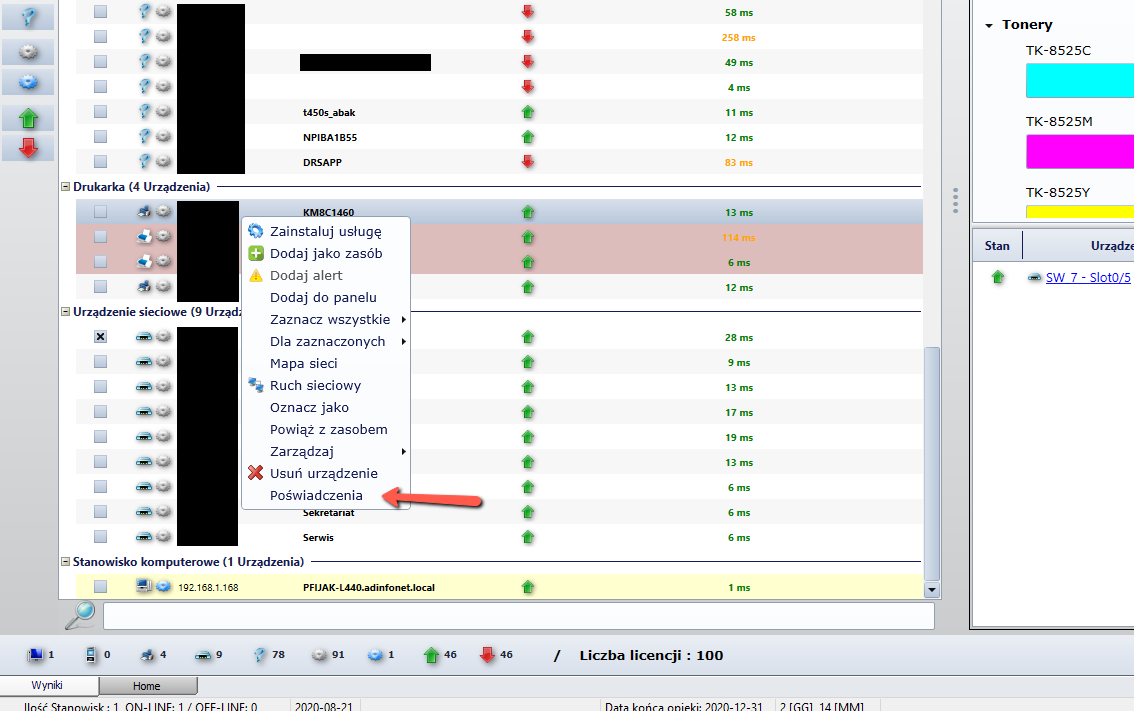Viewport: 1134px width, 711px height.
Task: Switch to the Home tab
Action: click(147, 686)
